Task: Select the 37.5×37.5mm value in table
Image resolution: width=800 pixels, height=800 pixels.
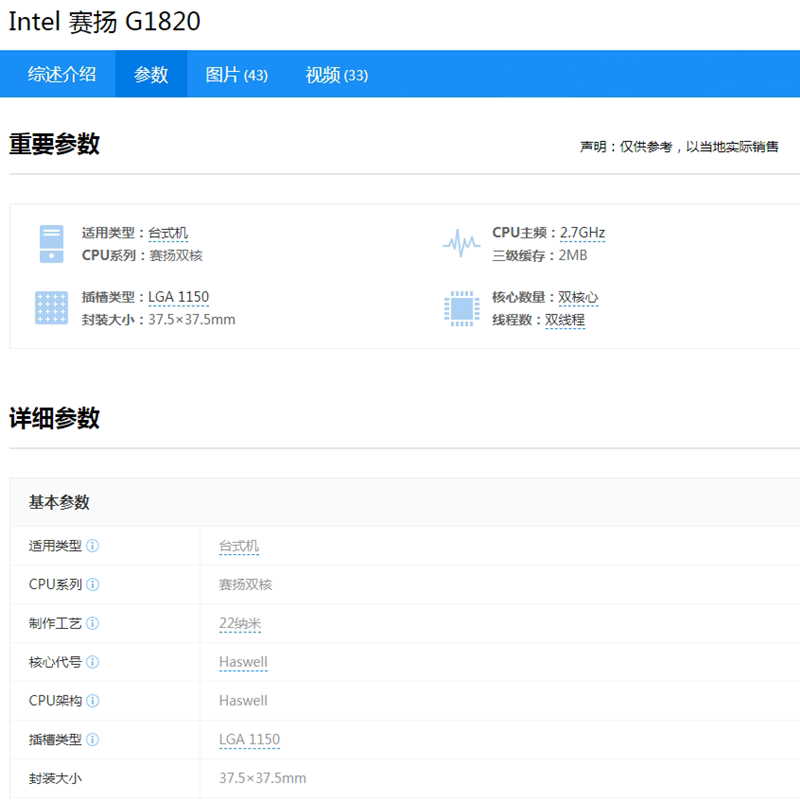Action: pyautogui.click(x=263, y=778)
